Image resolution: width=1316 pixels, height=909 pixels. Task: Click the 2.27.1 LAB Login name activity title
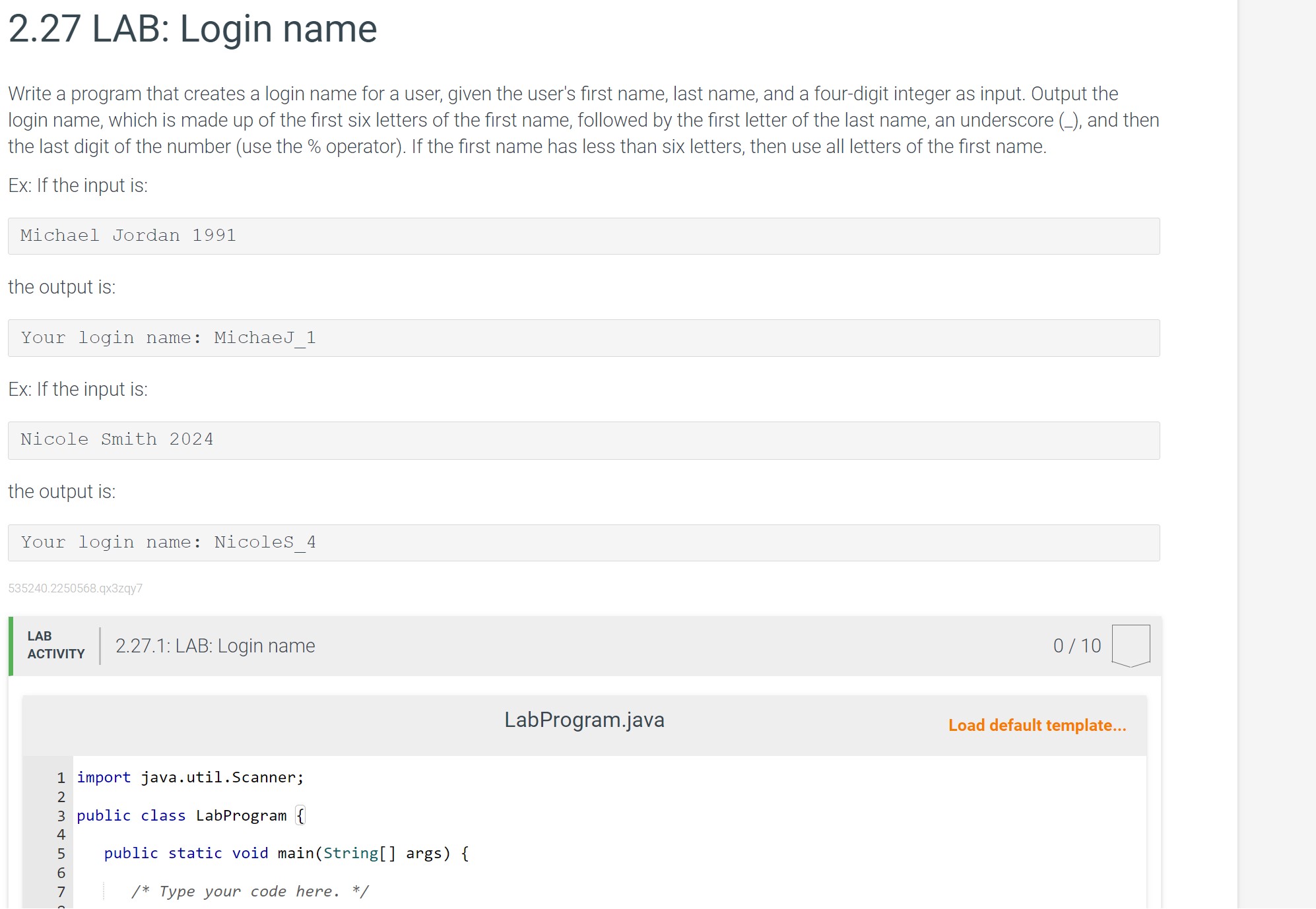tap(214, 645)
